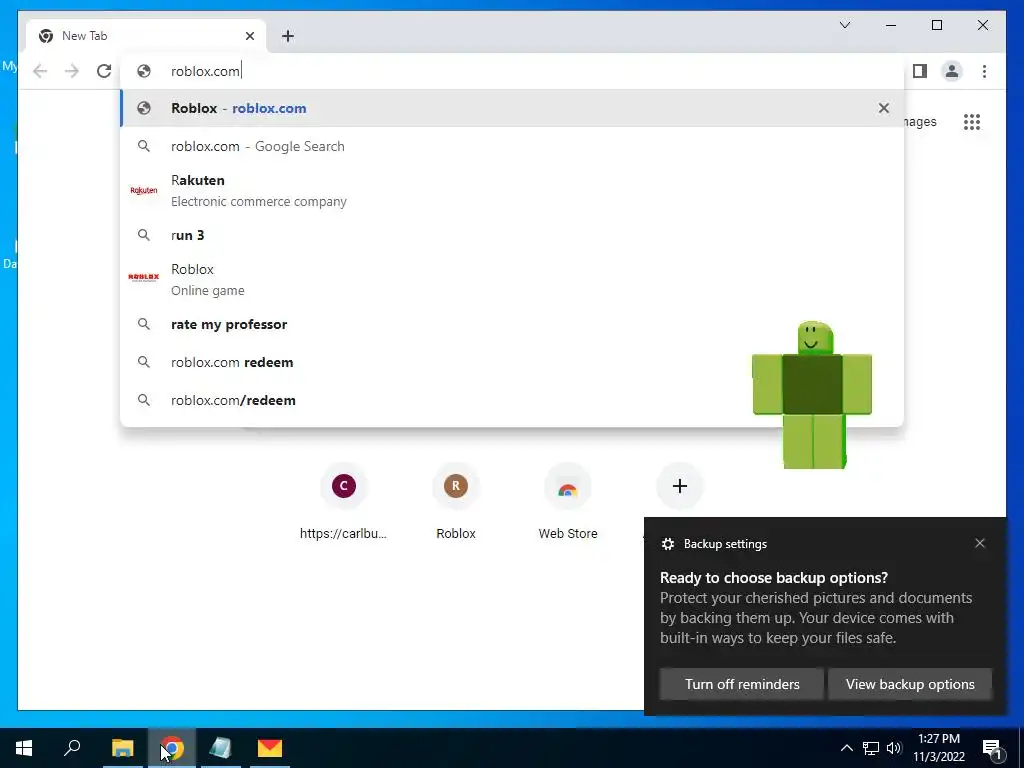Click View backup options button
The width and height of the screenshot is (1024, 768).
point(910,684)
